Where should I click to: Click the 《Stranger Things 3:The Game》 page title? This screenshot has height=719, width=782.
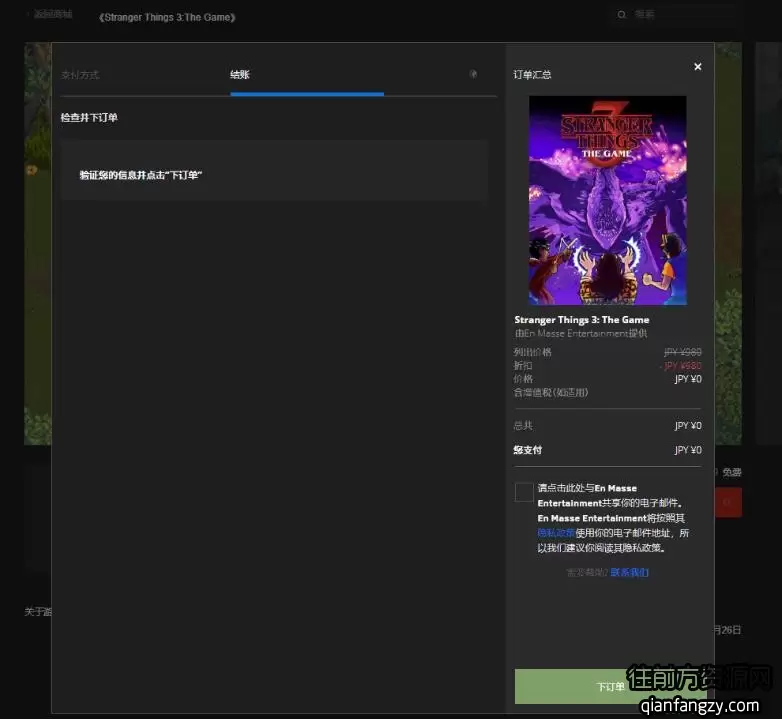coord(167,17)
